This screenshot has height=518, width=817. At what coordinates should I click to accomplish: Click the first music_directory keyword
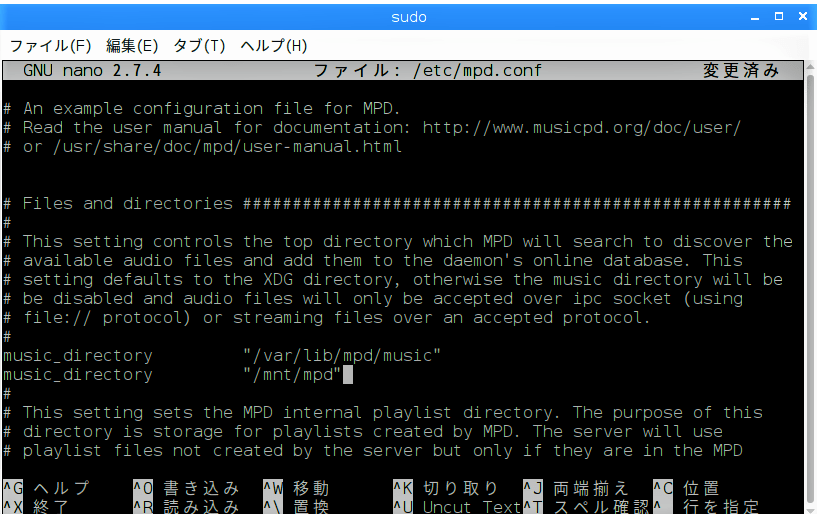[78, 356]
